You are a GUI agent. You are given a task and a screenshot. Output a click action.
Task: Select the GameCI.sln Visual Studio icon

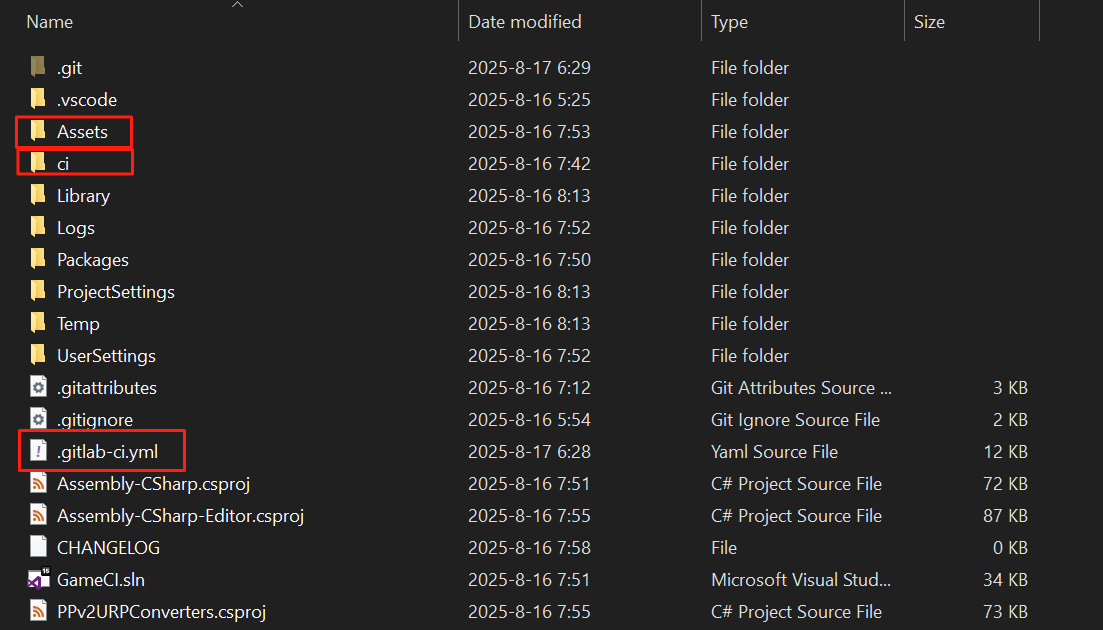point(38,579)
